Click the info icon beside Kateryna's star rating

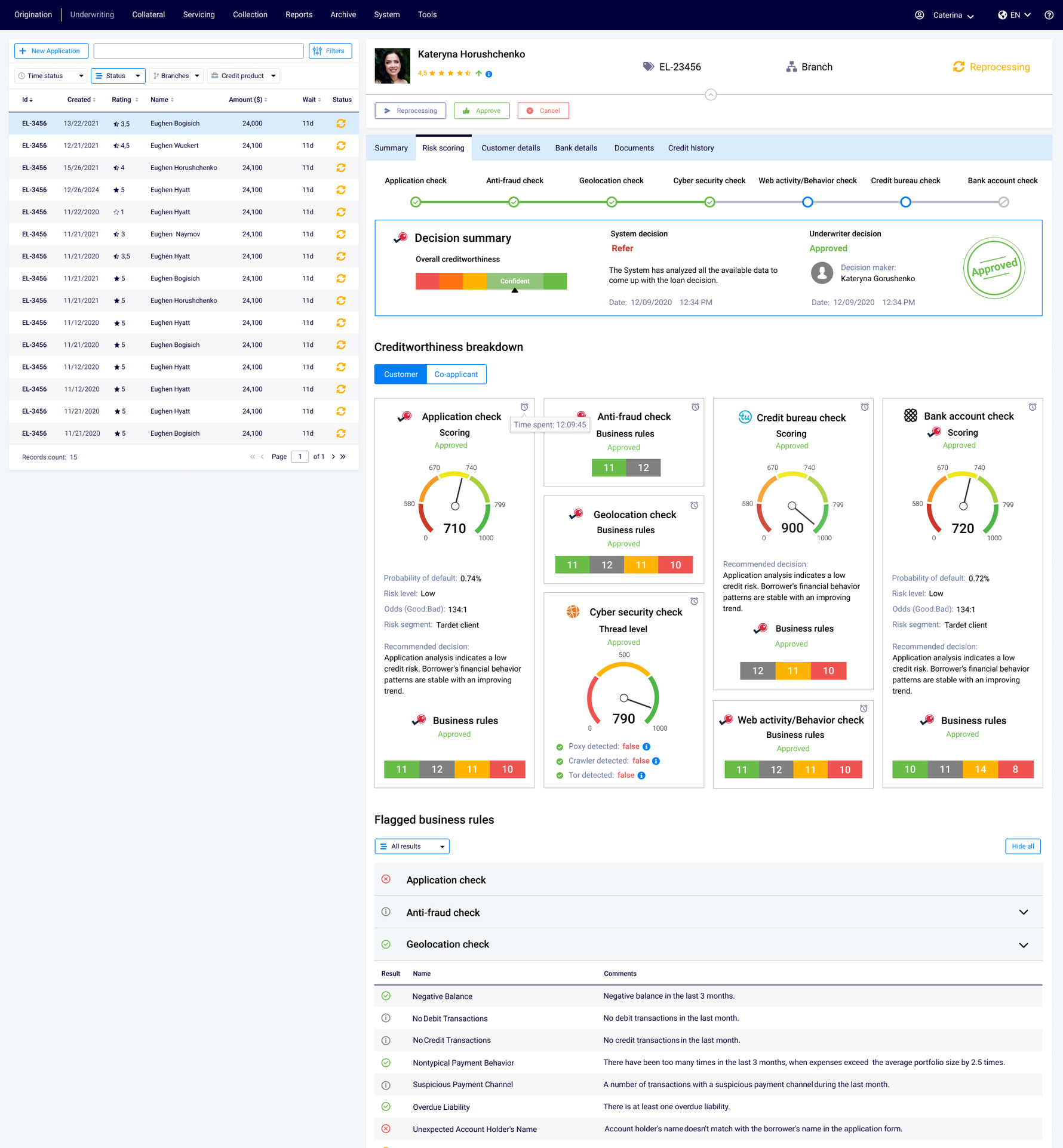click(x=489, y=73)
